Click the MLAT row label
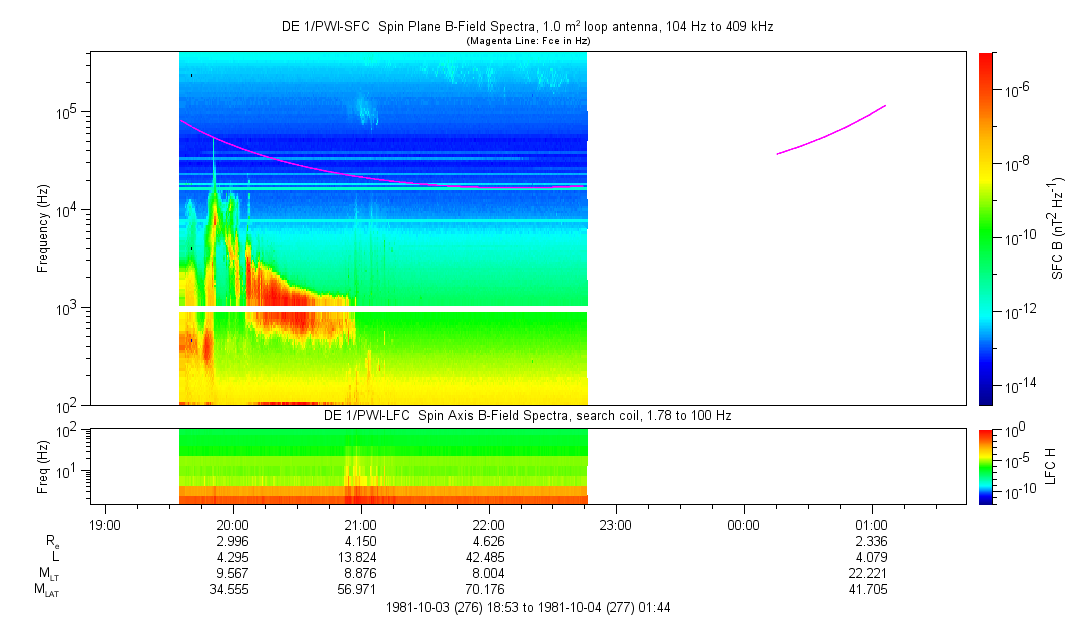The image size is (1083, 620). point(46,590)
